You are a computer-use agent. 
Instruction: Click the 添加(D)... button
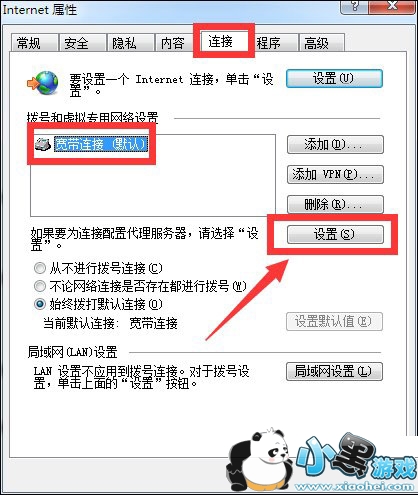tap(335, 144)
